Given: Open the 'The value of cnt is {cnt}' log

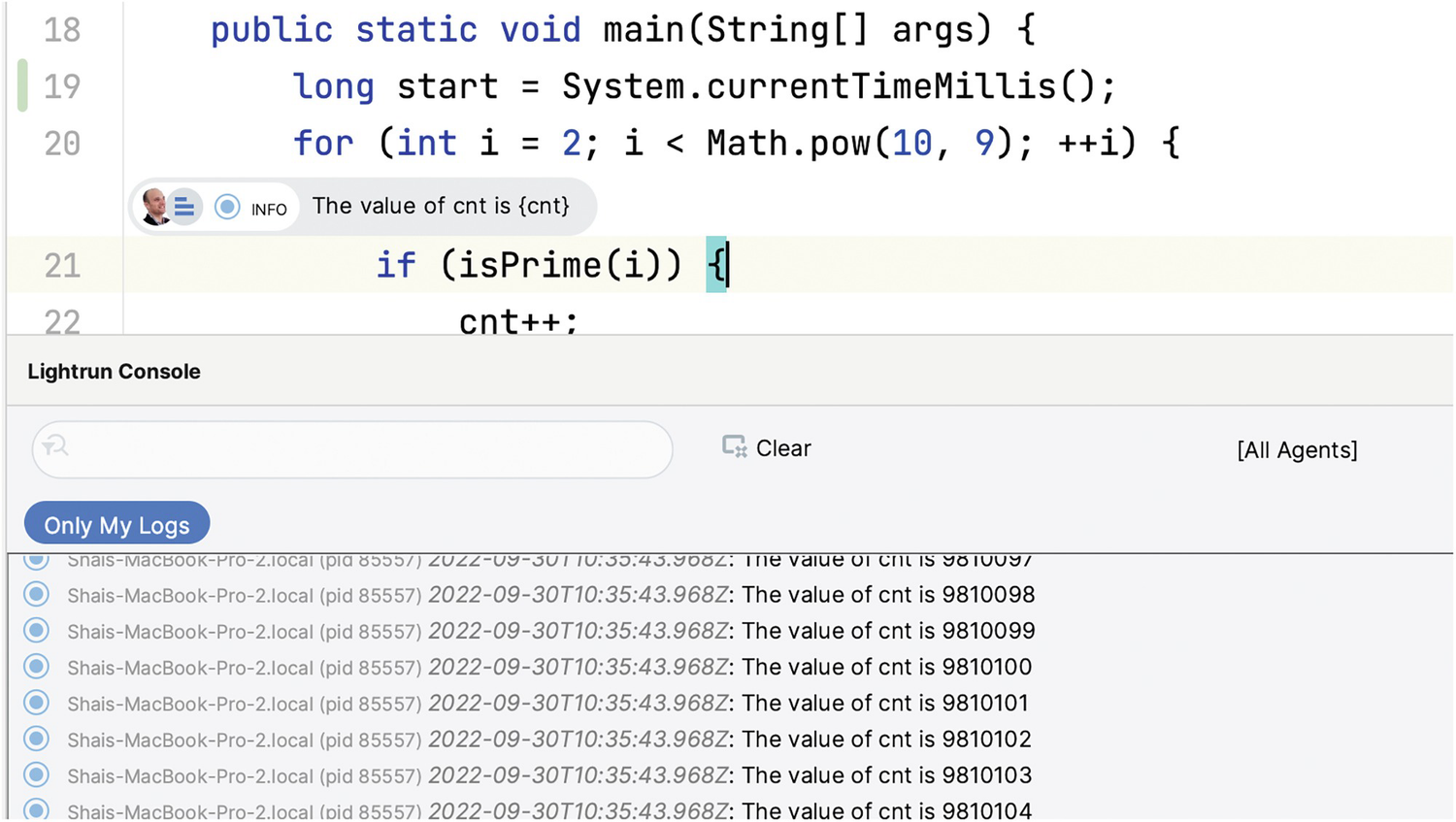Looking at the screenshot, I should 440,206.
